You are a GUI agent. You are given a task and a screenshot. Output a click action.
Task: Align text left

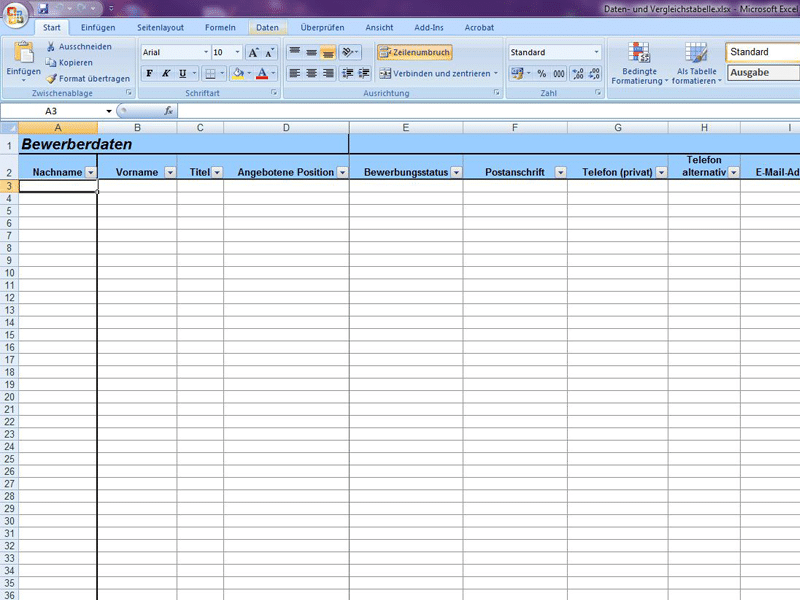294,73
